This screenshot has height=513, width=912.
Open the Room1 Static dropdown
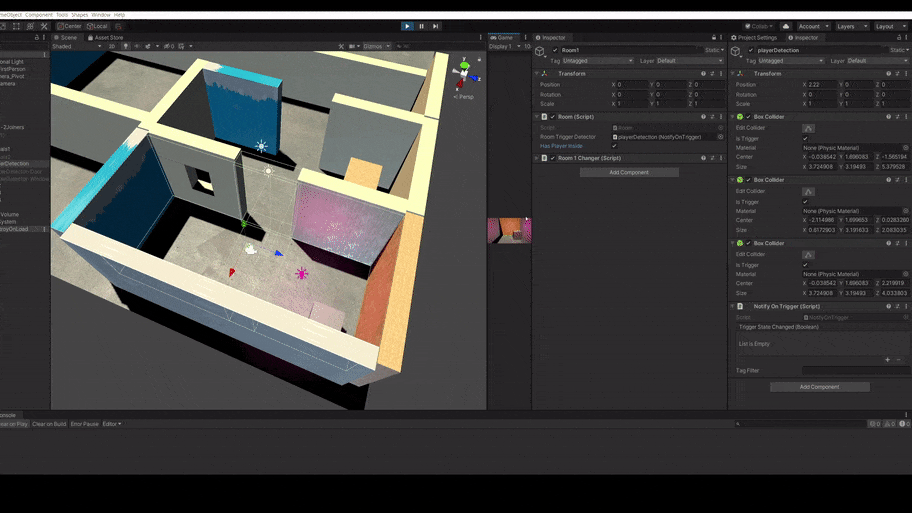pos(714,50)
